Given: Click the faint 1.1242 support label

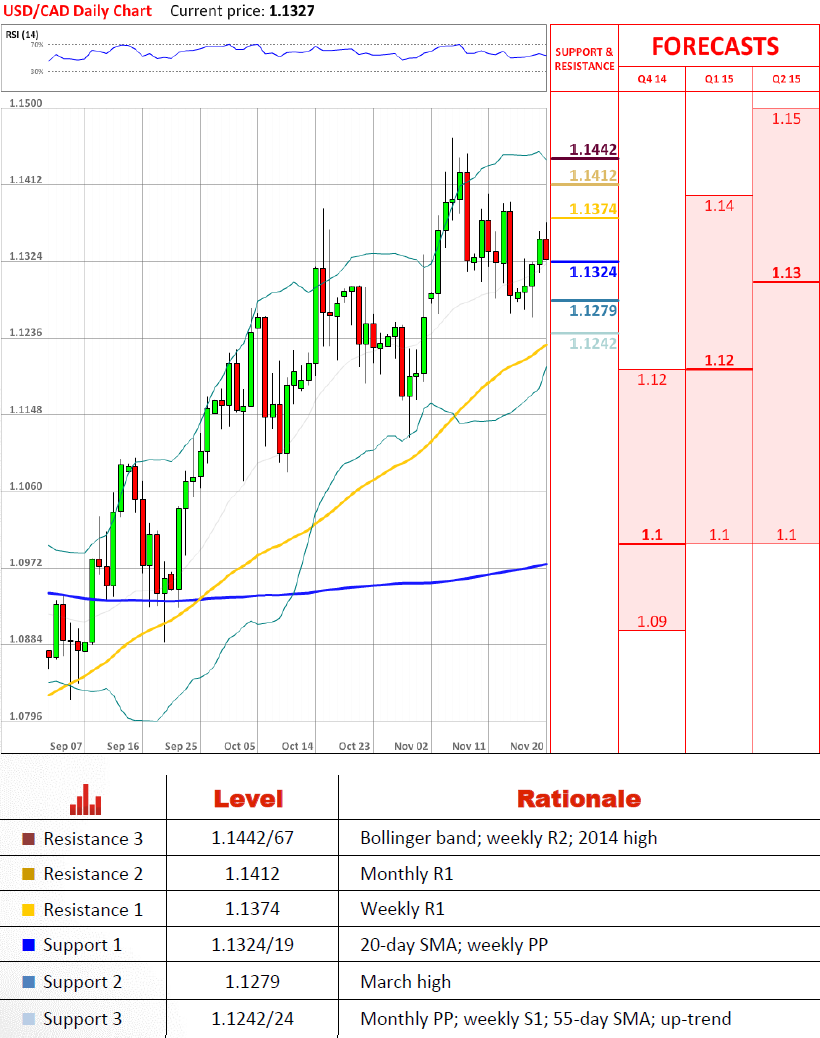Looking at the screenshot, I should (x=593, y=344).
